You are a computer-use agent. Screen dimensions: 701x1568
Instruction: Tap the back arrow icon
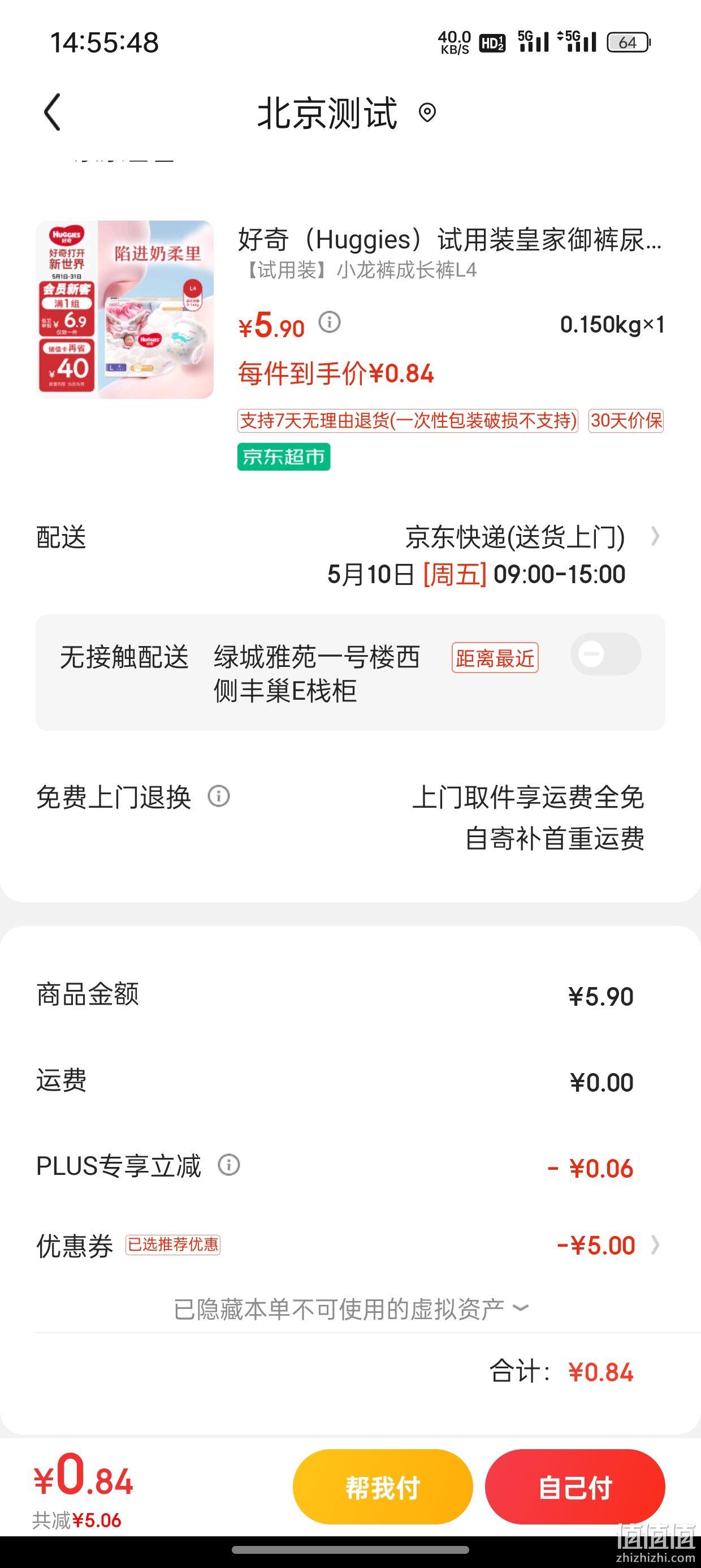pyautogui.click(x=53, y=113)
